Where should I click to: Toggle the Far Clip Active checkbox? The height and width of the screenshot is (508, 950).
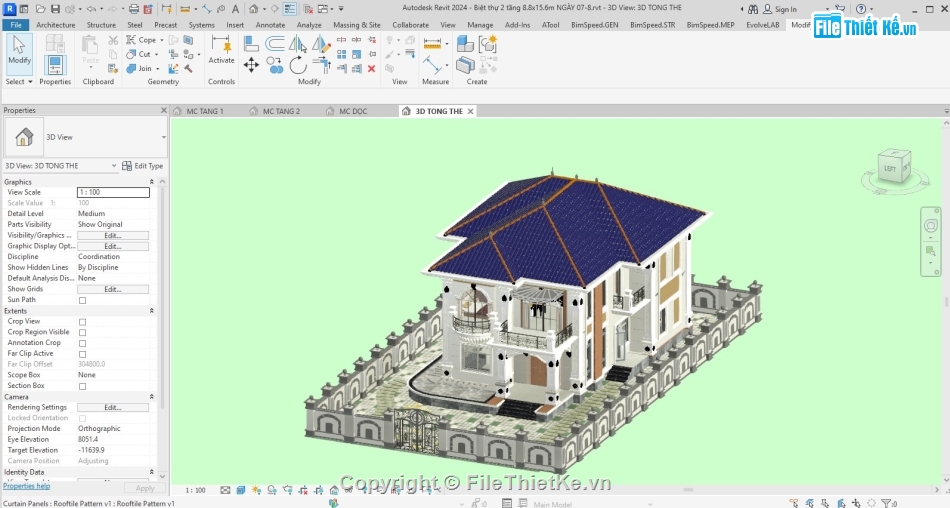coord(82,354)
